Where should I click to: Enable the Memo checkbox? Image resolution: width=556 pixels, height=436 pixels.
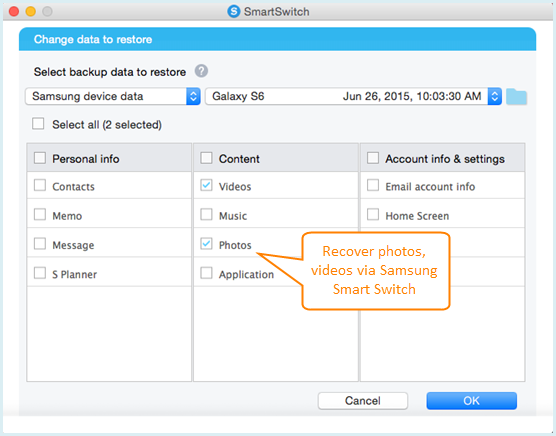(40, 215)
